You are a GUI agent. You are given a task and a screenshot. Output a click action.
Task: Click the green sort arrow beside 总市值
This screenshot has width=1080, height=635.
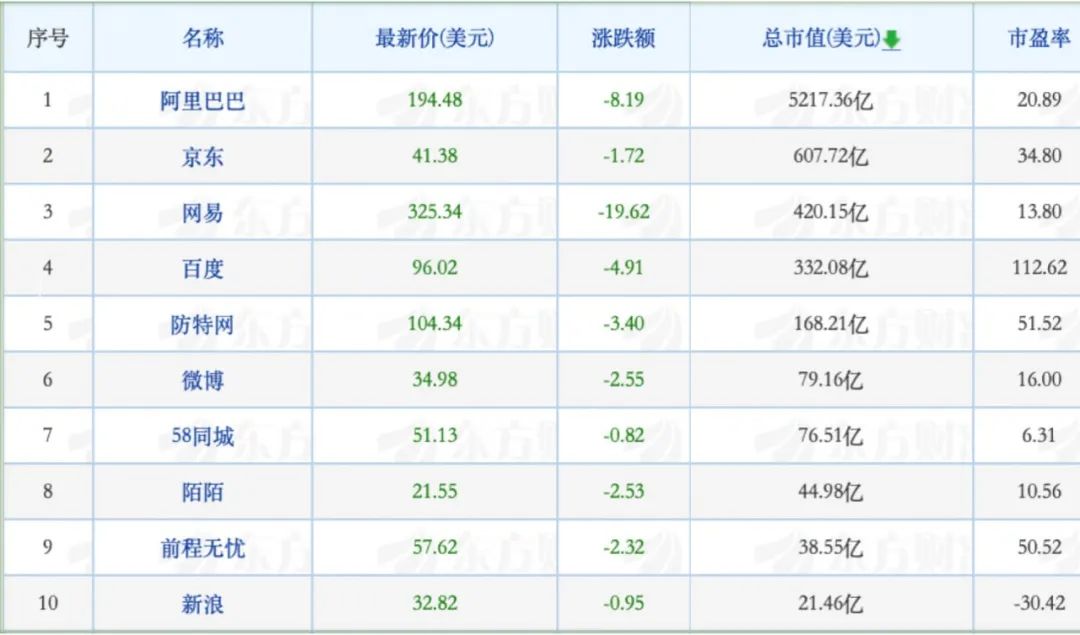(892, 40)
